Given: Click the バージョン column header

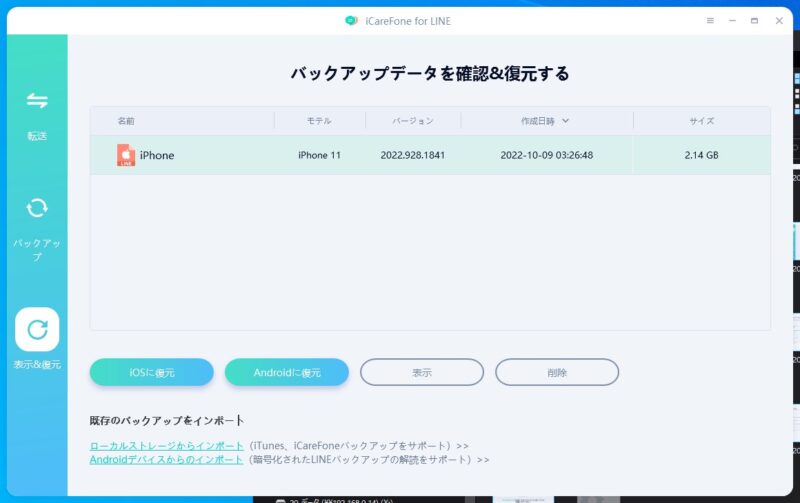Looking at the screenshot, I should [413, 121].
